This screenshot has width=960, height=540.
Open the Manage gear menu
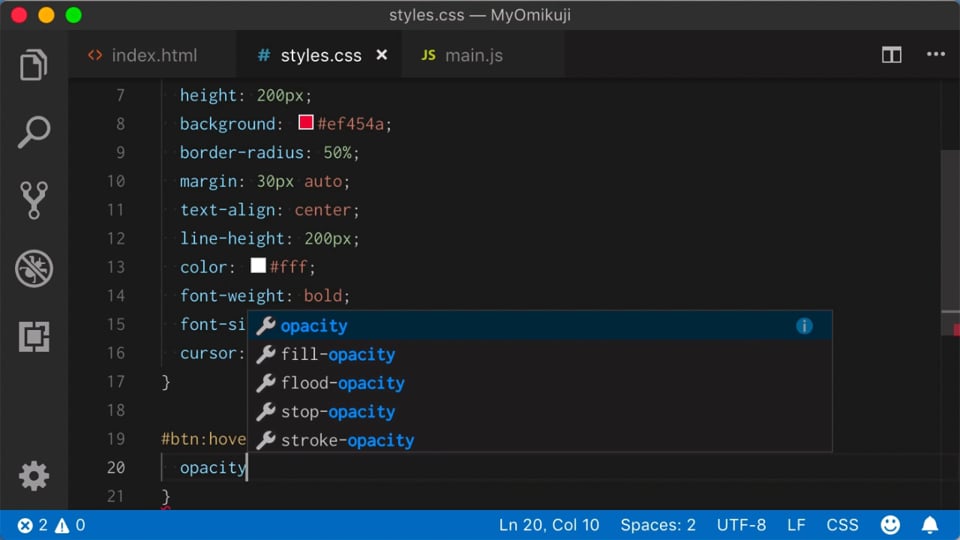tap(34, 475)
